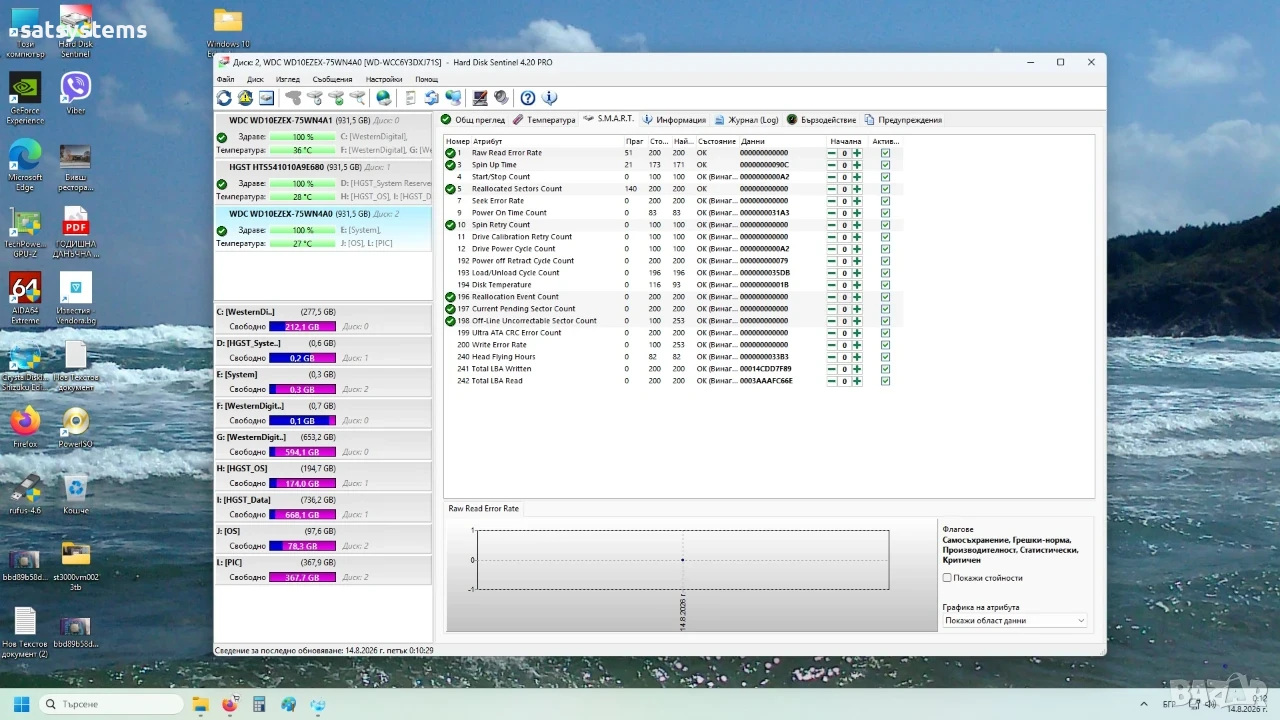Select Firefox desktop shortcut icon

pos(25,428)
